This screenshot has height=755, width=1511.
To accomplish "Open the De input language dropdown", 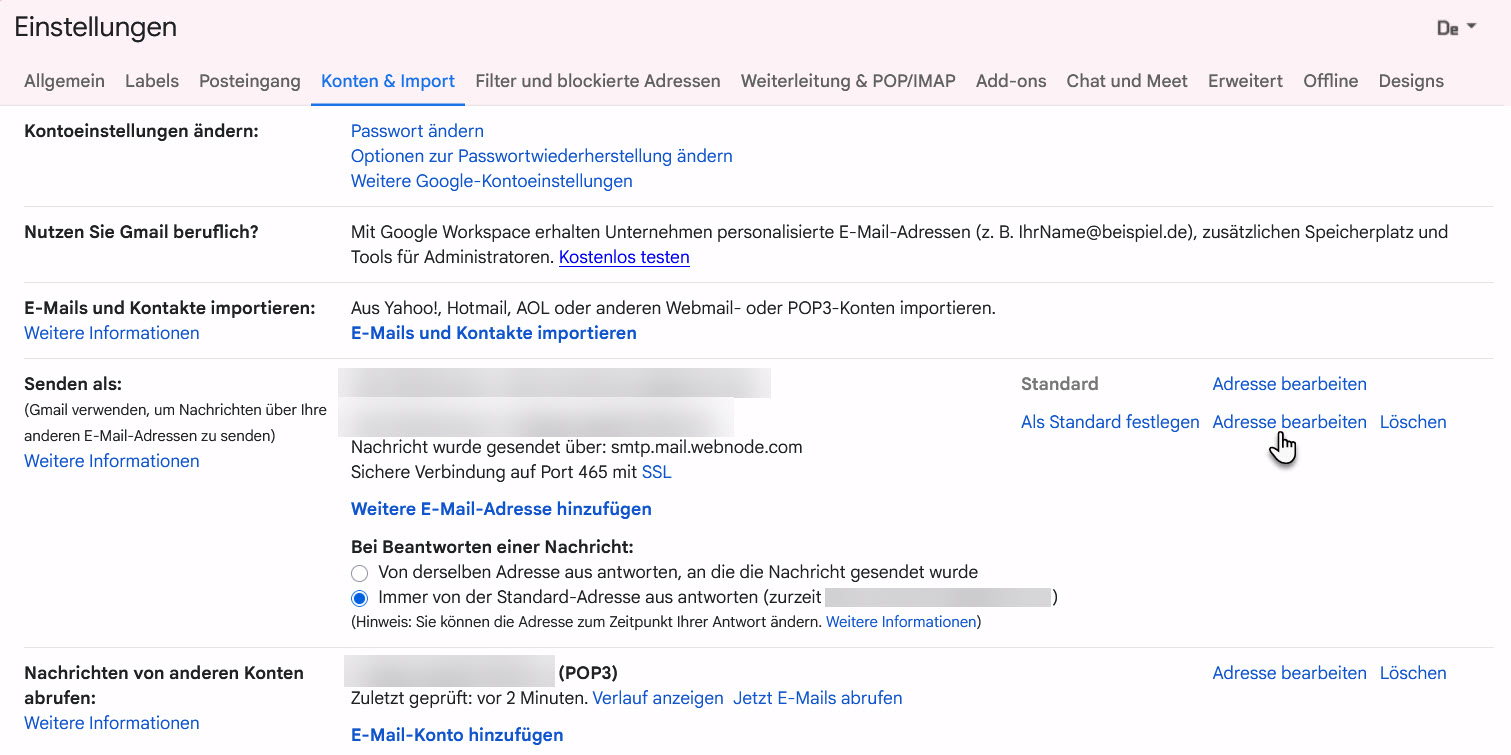I will point(1456,28).
